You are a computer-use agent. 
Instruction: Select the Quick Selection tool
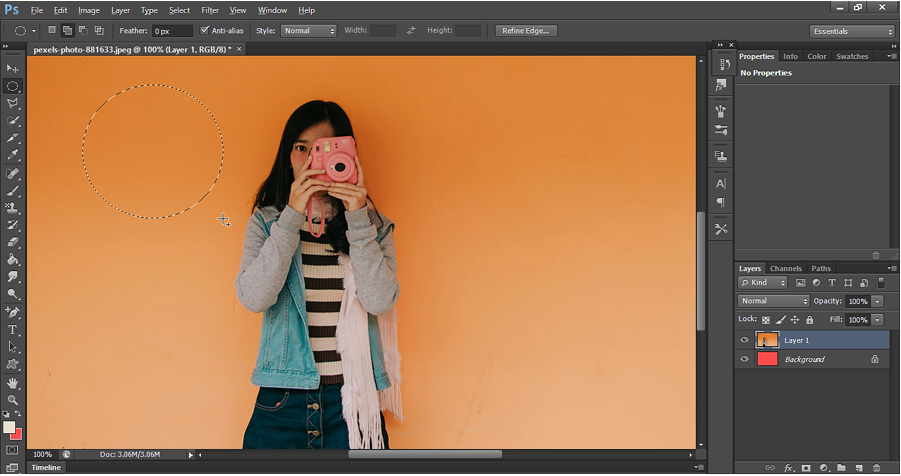coord(12,121)
